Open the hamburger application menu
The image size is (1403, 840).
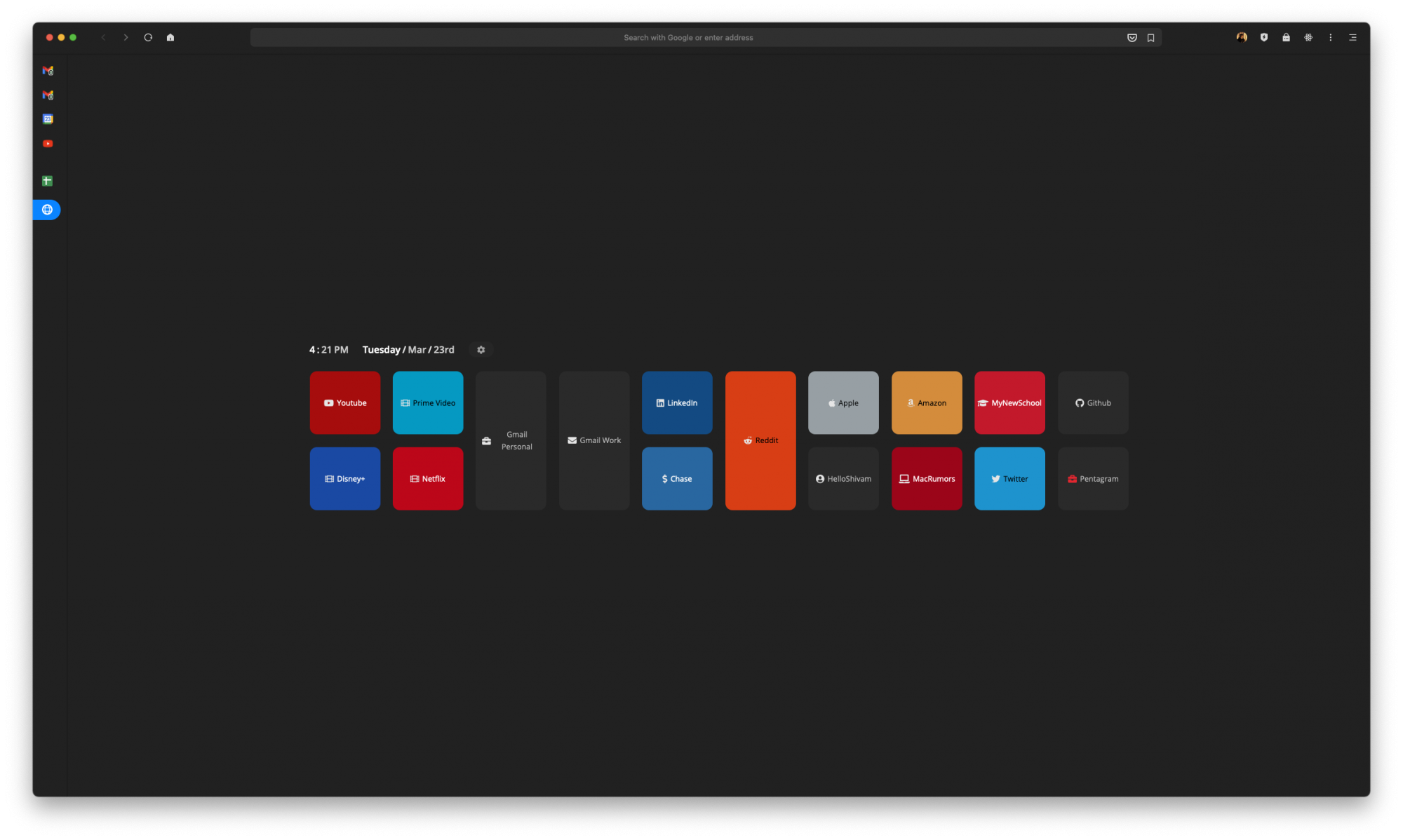coord(1353,38)
